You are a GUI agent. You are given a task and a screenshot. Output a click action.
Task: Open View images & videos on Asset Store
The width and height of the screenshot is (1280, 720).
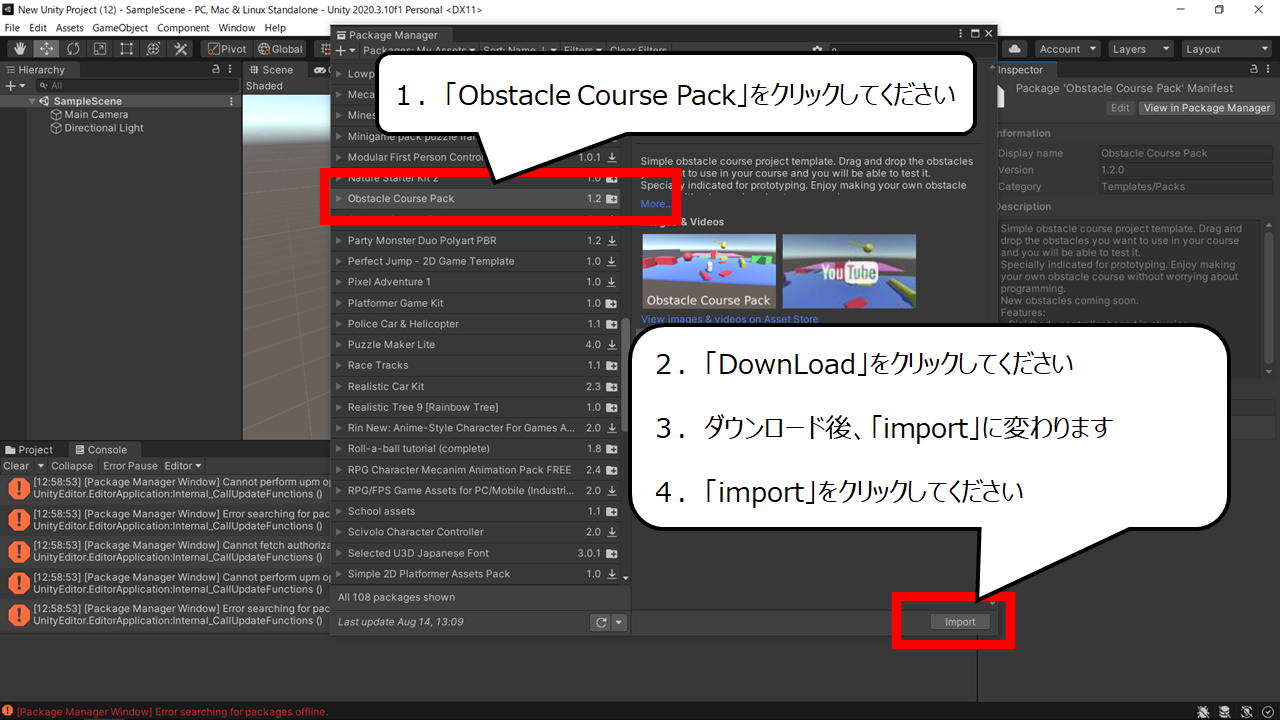[x=729, y=319]
